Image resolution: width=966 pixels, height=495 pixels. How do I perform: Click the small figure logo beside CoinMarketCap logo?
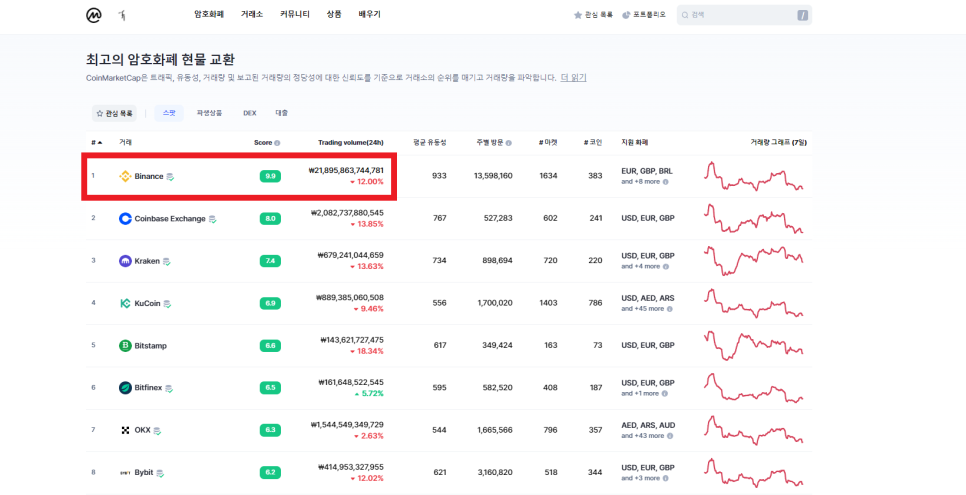[x=123, y=15]
